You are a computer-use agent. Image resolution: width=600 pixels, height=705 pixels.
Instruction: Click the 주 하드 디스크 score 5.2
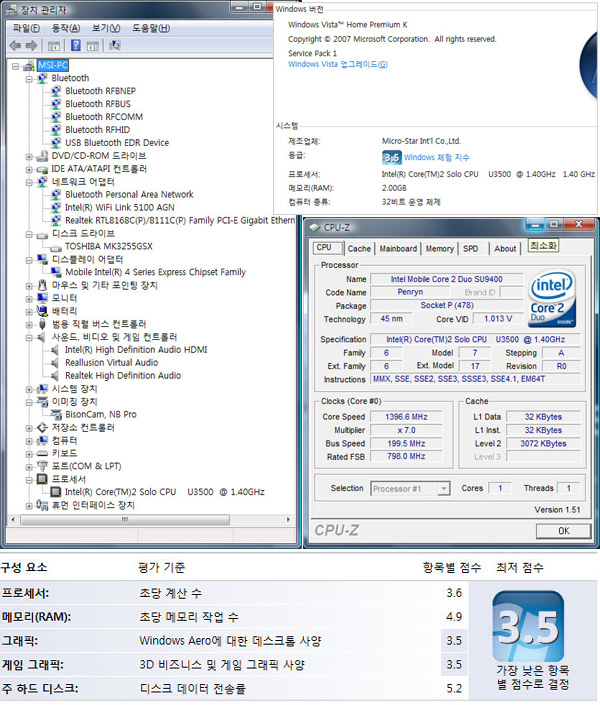454,689
